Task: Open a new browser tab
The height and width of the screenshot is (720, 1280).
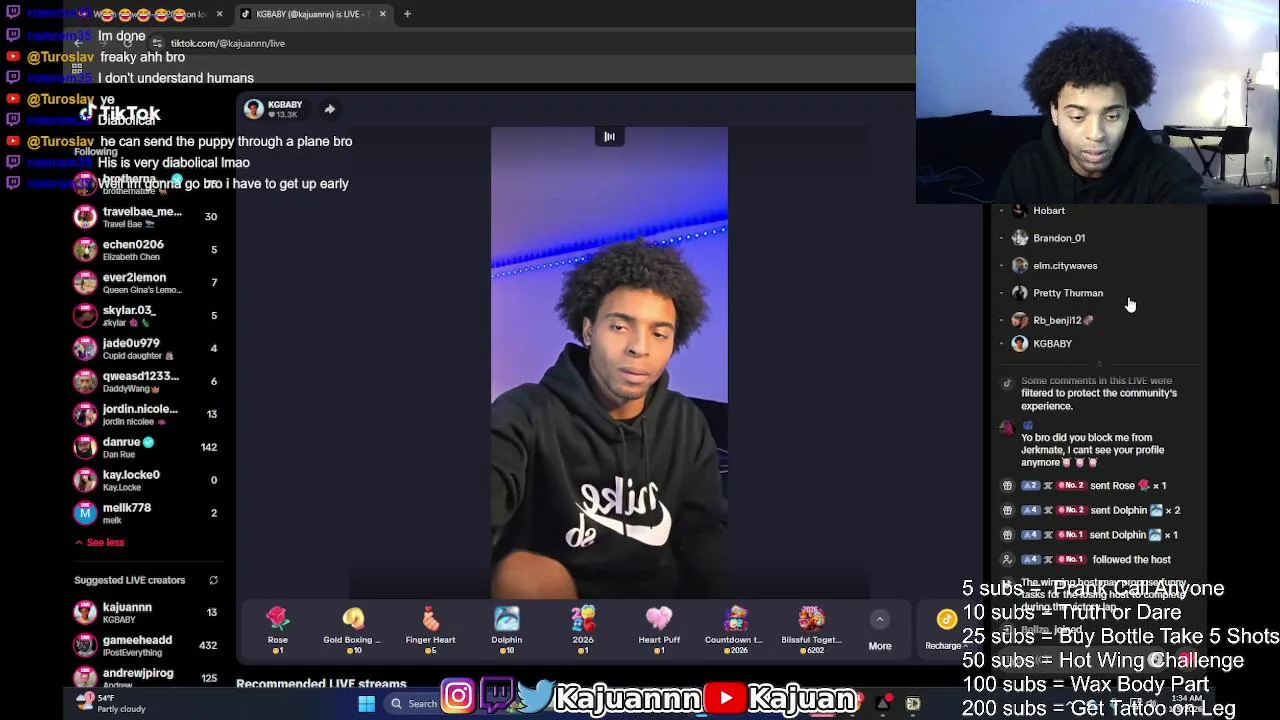Action: point(408,14)
